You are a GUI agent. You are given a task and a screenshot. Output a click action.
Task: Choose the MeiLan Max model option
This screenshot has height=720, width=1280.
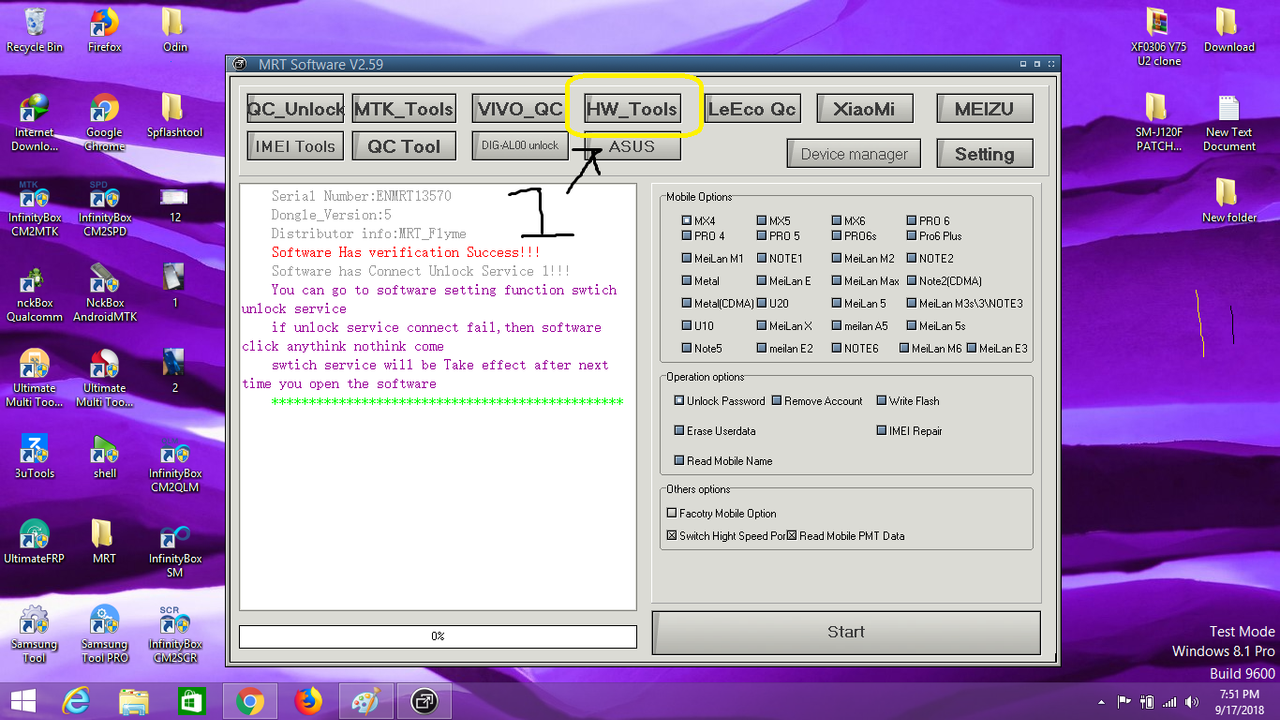click(865, 281)
